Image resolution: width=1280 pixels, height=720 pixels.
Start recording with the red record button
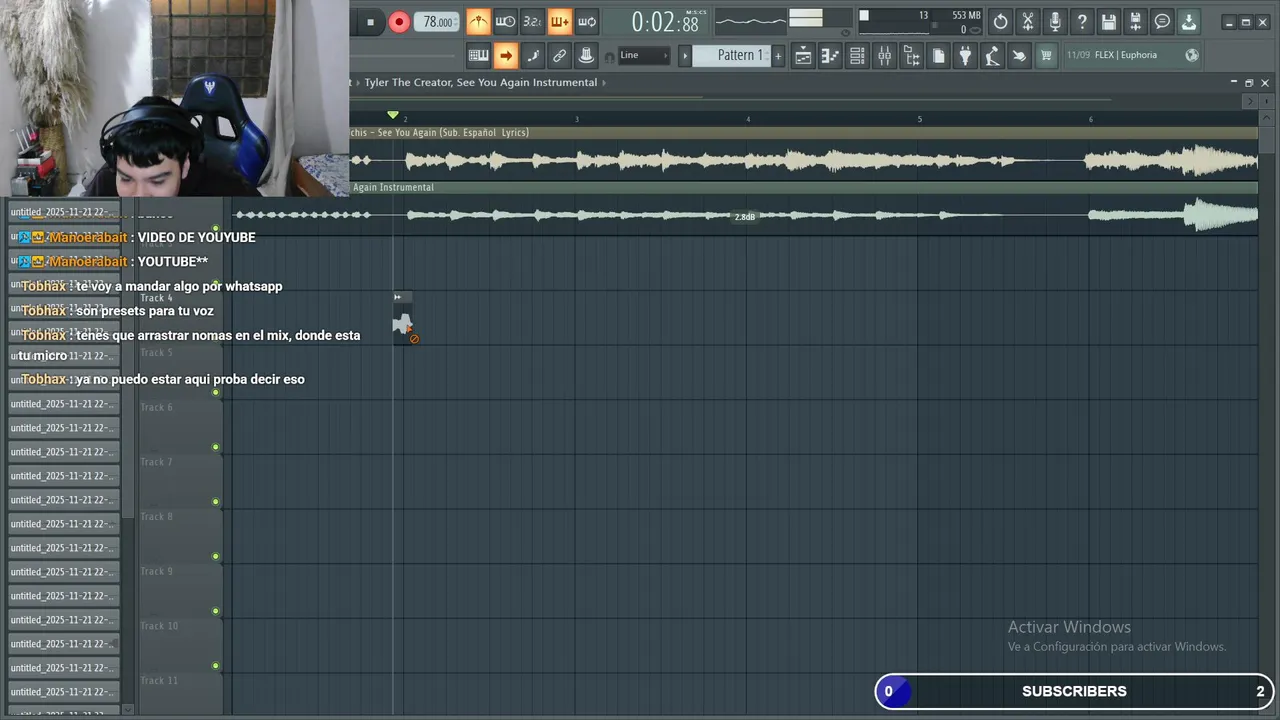pyautogui.click(x=398, y=22)
